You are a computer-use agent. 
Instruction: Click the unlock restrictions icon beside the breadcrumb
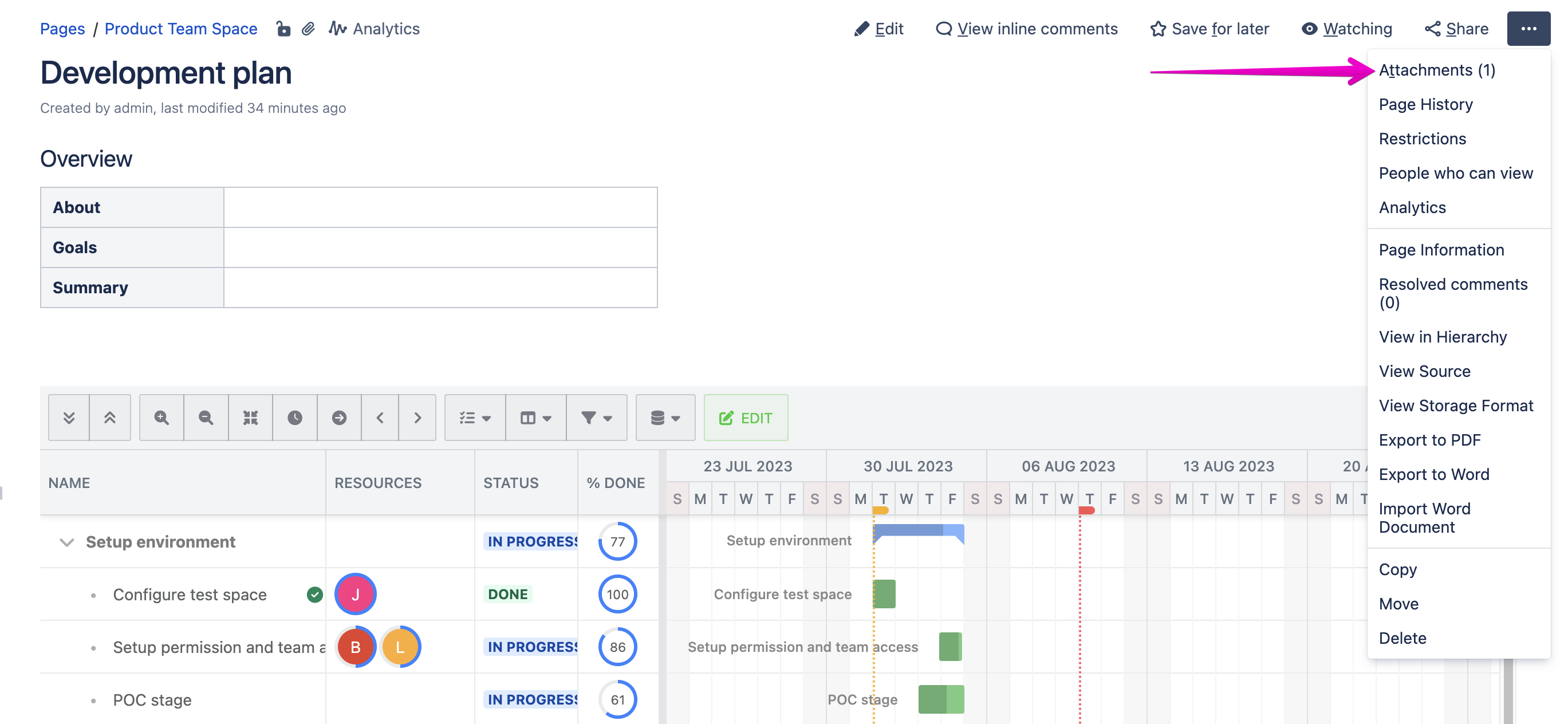point(283,28)
